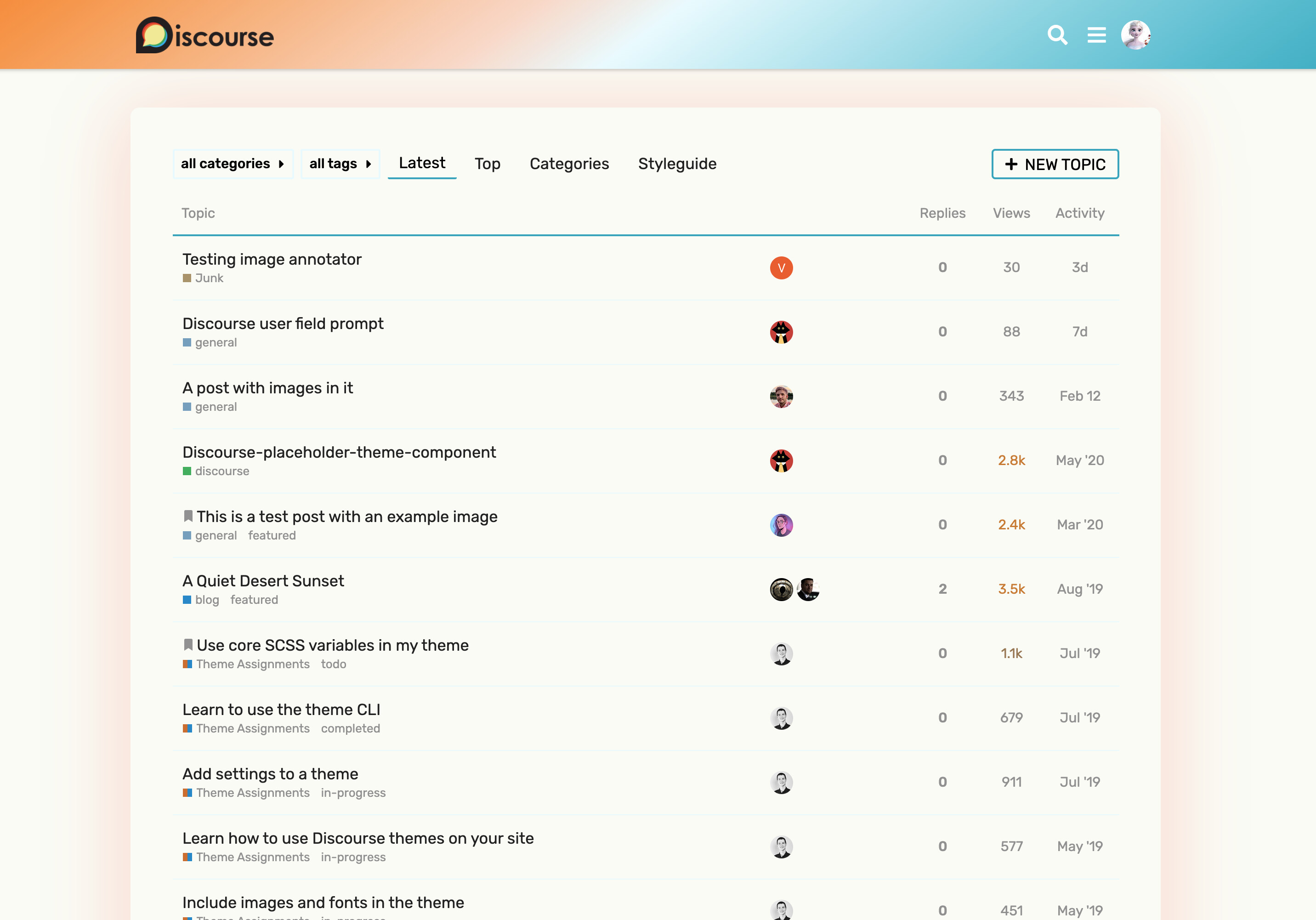Sort by the Views column header

(x=1010, y=213)
